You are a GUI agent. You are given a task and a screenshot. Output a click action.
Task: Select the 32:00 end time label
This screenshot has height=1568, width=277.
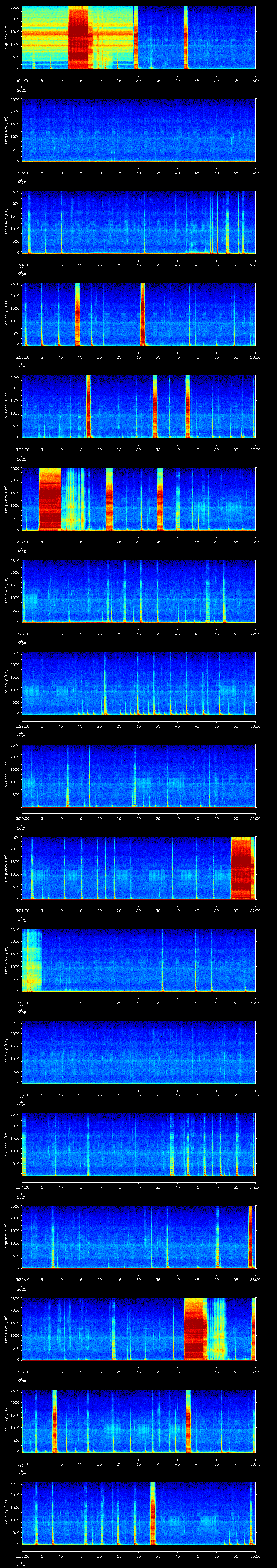tap(255, 910)
